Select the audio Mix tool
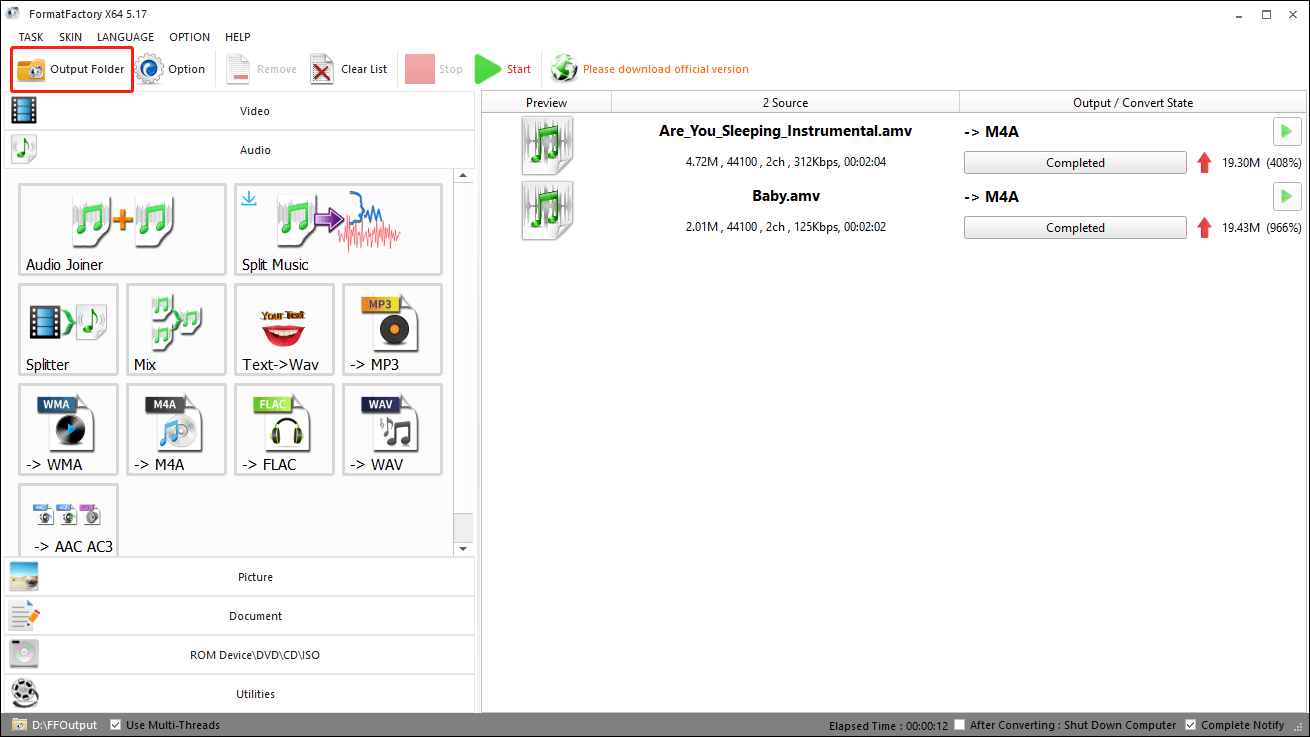1310x737 pixels. (176, 329)
